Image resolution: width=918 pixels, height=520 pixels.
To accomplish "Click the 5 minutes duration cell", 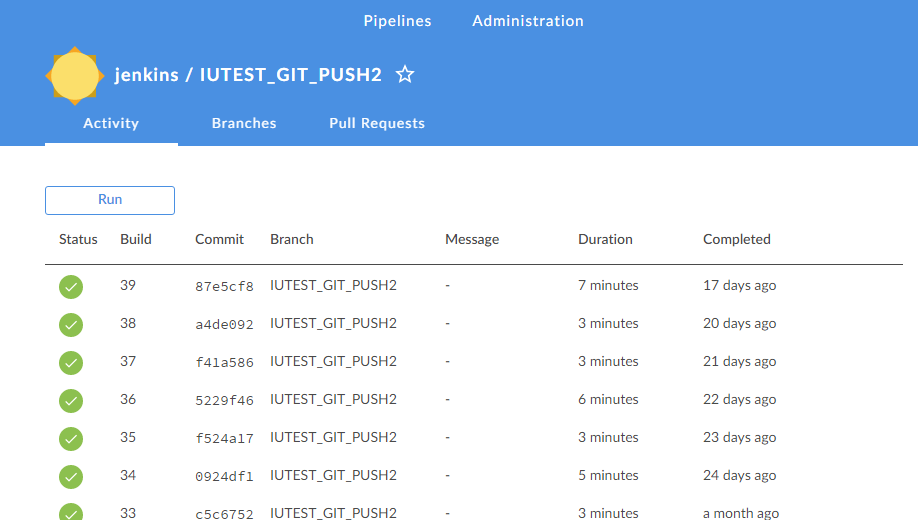I will pos(608,475).
